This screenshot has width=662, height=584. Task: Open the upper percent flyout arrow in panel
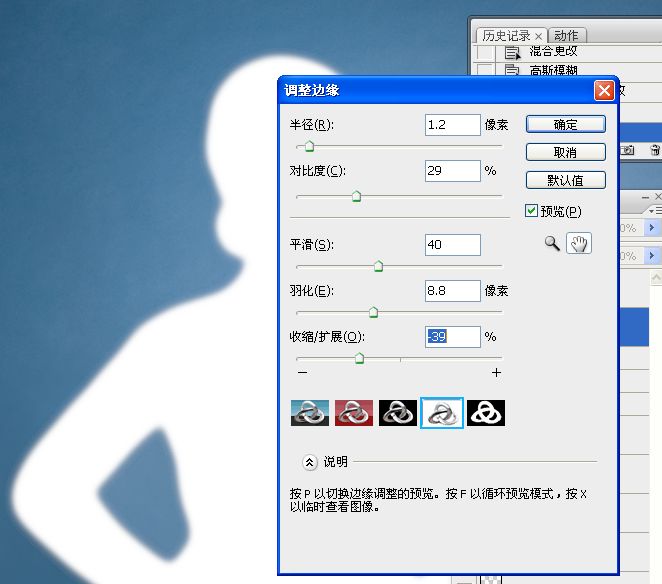652,228
